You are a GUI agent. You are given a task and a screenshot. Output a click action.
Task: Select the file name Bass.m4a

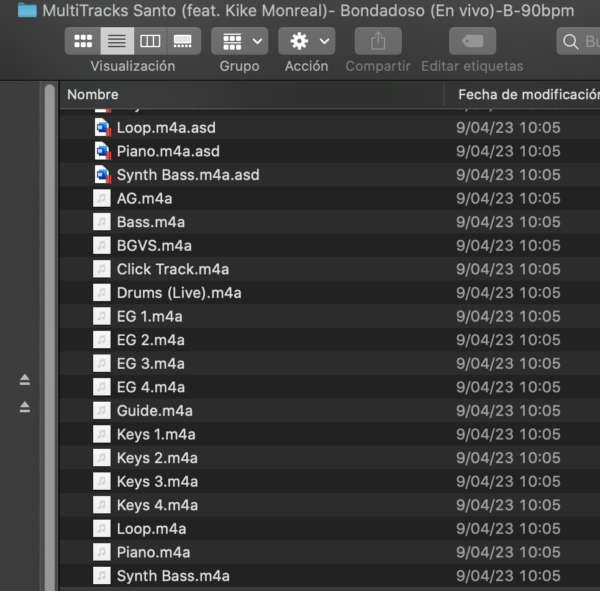[151, 222]
